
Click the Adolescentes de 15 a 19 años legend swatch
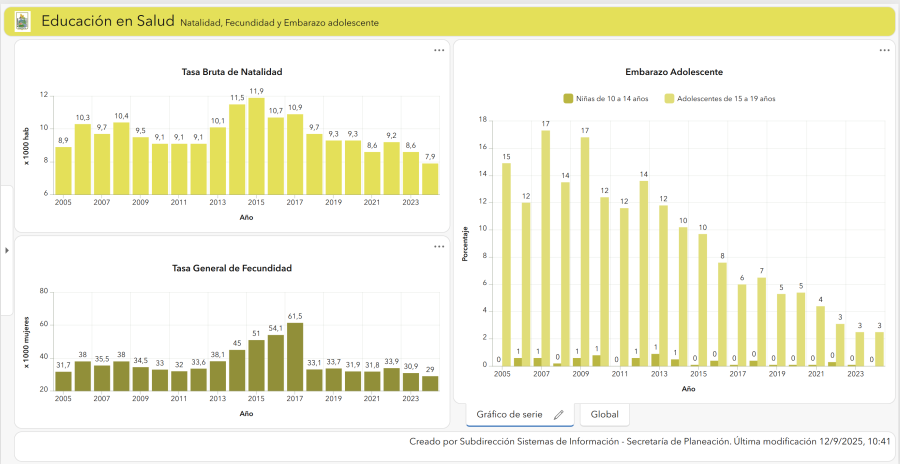(x=669, y=99)
